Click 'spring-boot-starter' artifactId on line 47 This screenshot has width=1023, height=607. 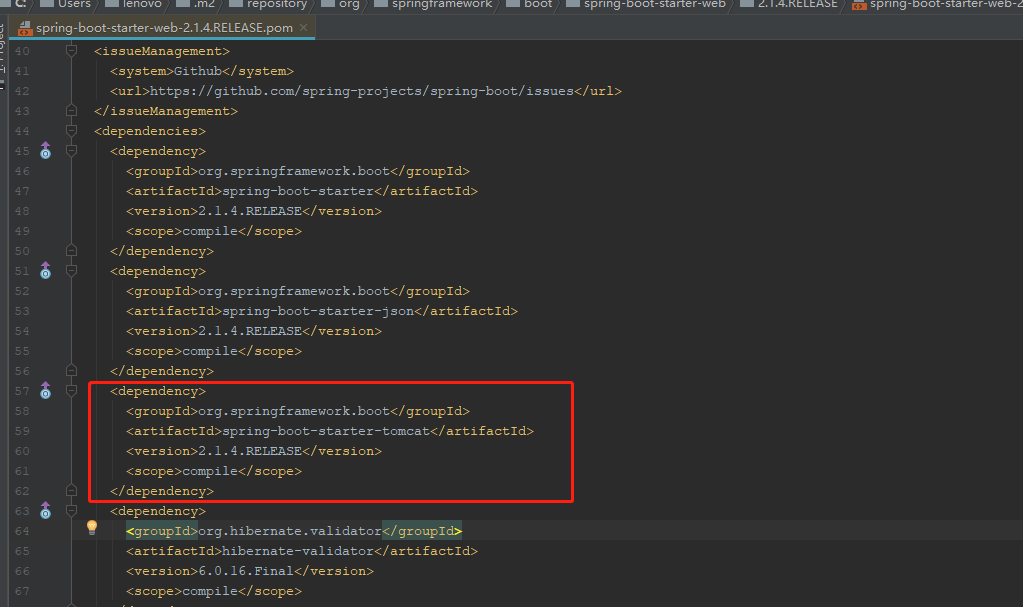coord(298,191)
